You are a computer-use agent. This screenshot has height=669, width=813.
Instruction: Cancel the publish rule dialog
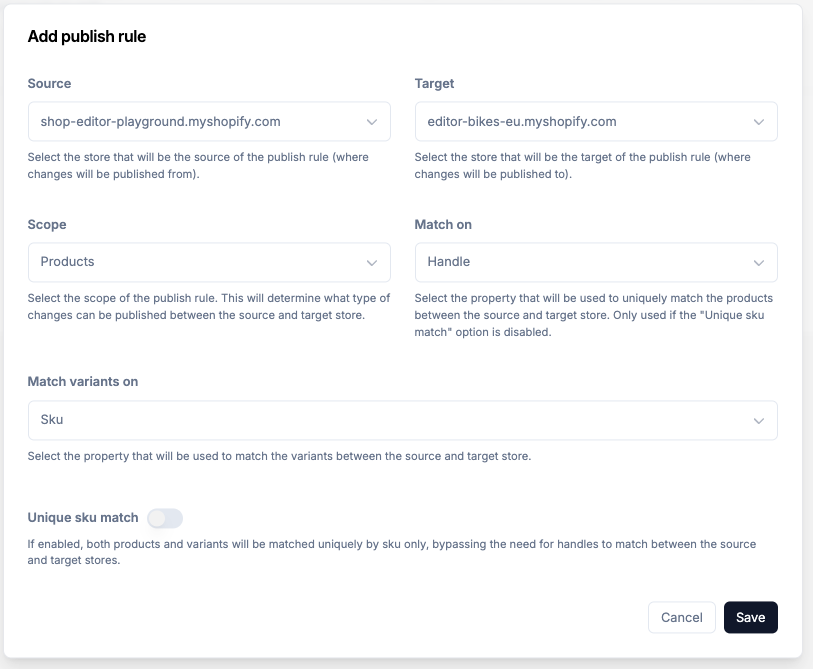click(681, 617)
